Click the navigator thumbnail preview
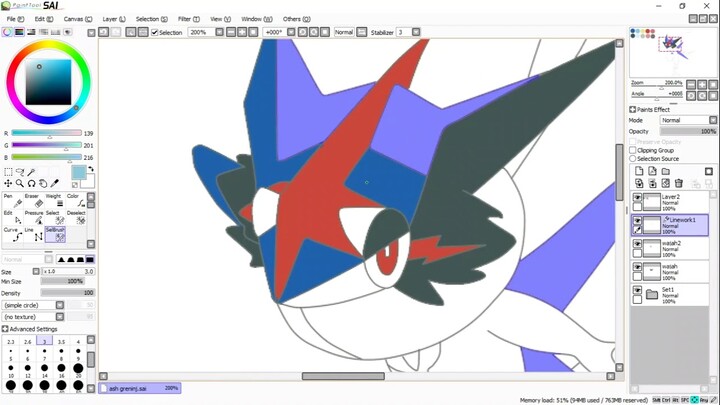720x405 pixels. [x=673, y=51]
